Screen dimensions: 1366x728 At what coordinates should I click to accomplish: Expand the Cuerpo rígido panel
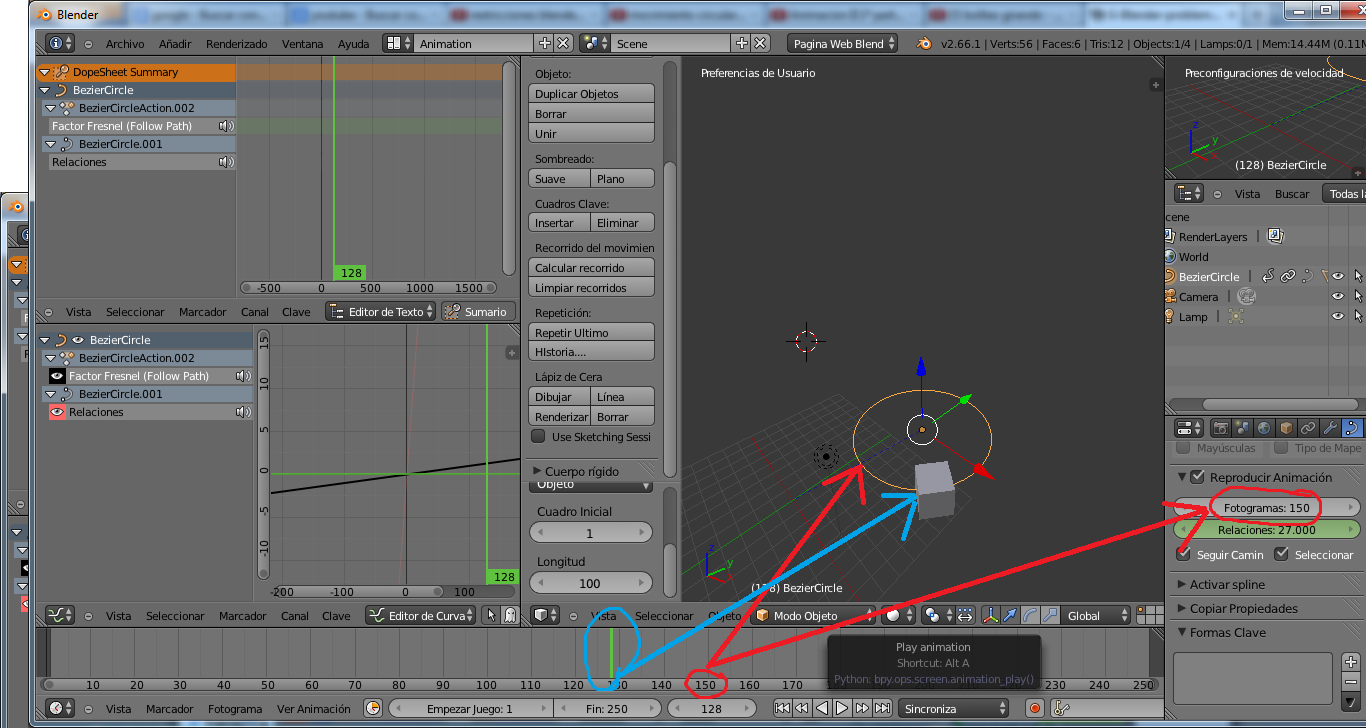click(x=537, y=471)
